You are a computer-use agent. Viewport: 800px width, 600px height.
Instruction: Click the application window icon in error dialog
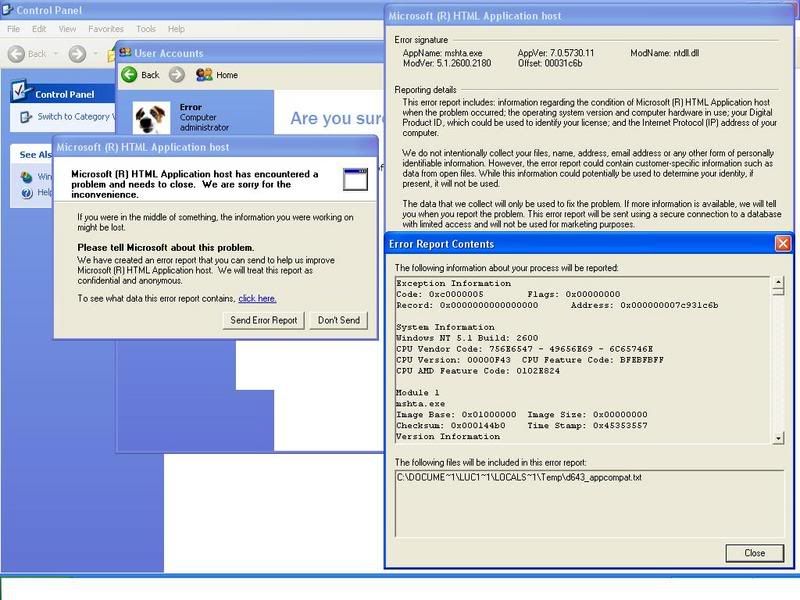[355, 179]
